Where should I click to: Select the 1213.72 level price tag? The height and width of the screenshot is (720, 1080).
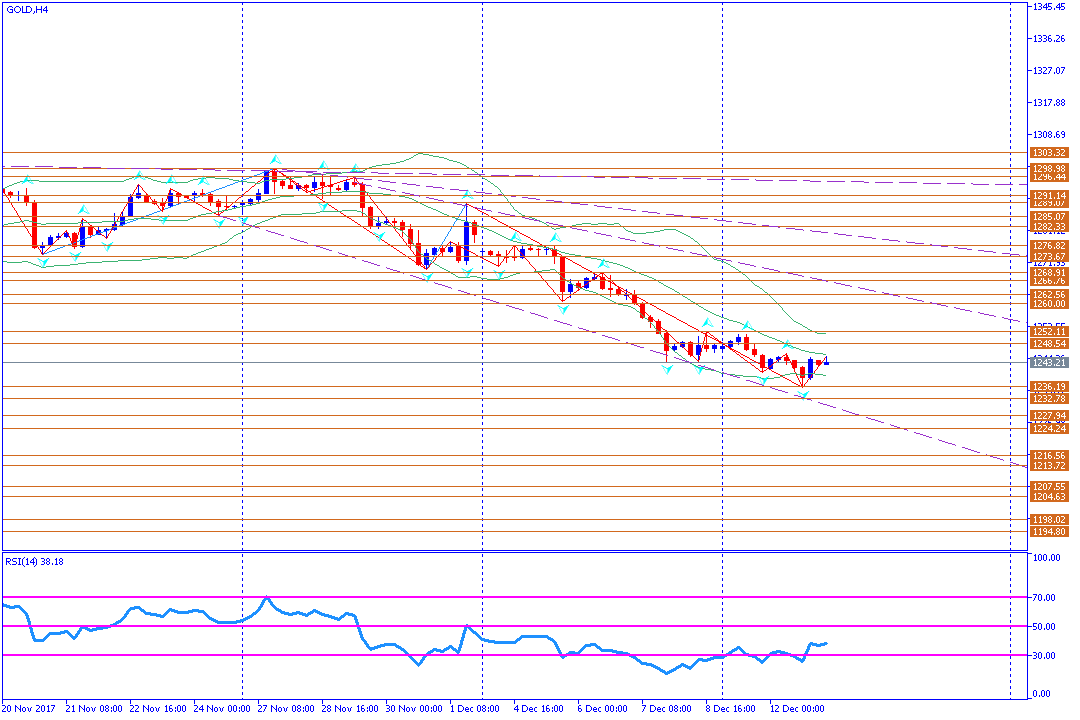point(1049,466)
